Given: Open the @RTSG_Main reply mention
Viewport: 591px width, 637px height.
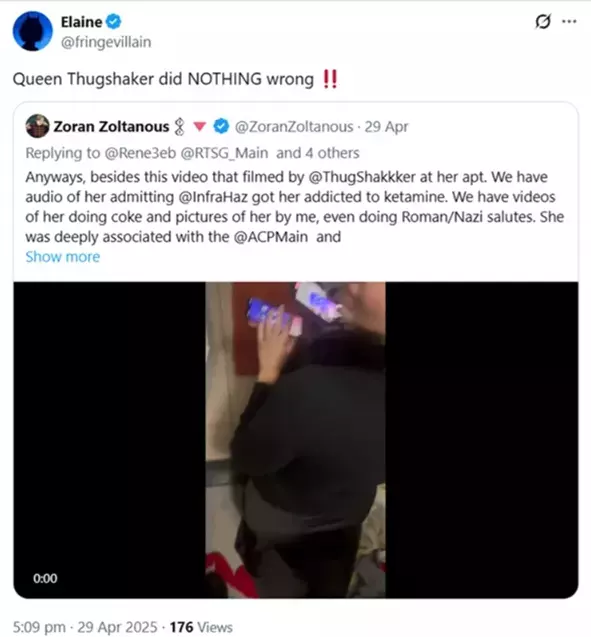Looking at the screenshot, I should (x=224, y=153).
